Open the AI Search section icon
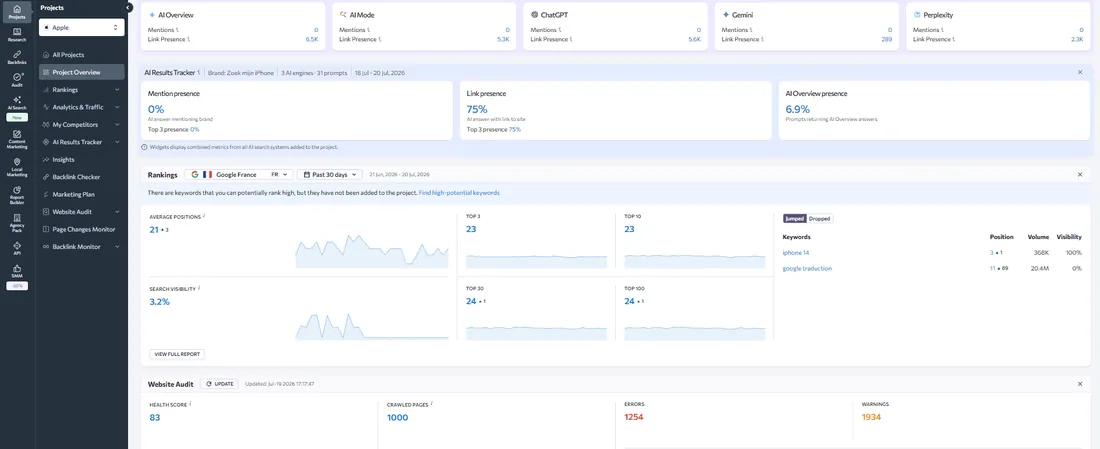Viewport: 1100px width, 449px height. [17, 102]
